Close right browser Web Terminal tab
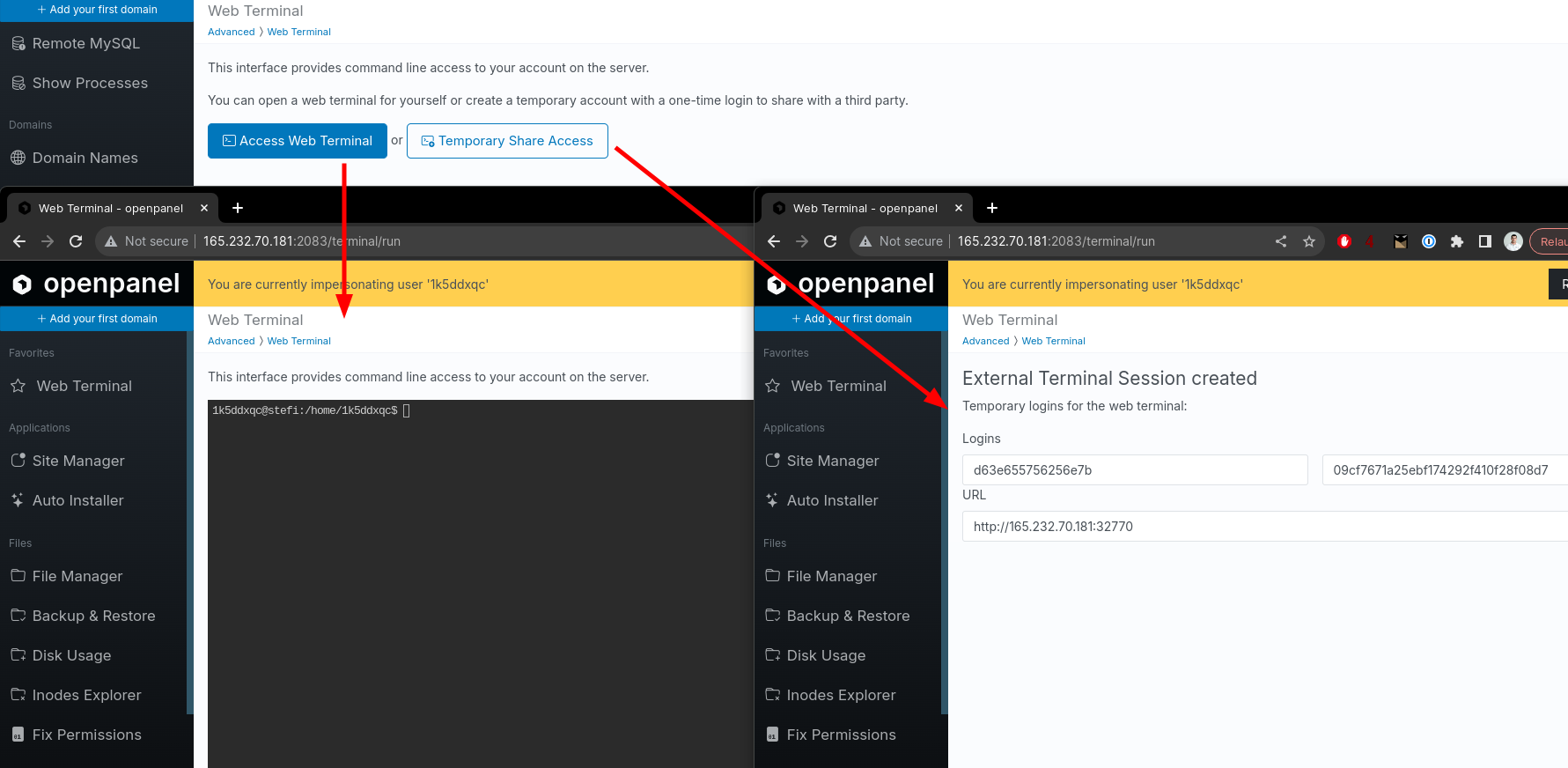Screen dimensions: 1568x768 [x=959, y=208]
